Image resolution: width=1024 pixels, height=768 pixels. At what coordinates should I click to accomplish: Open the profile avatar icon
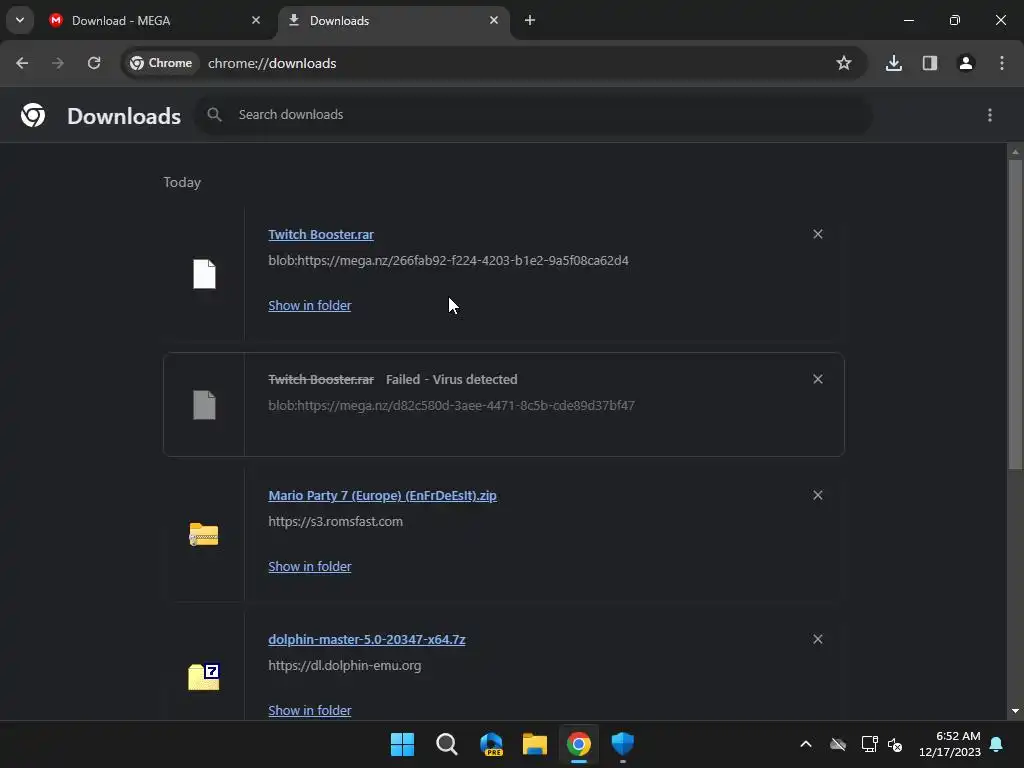966,63
